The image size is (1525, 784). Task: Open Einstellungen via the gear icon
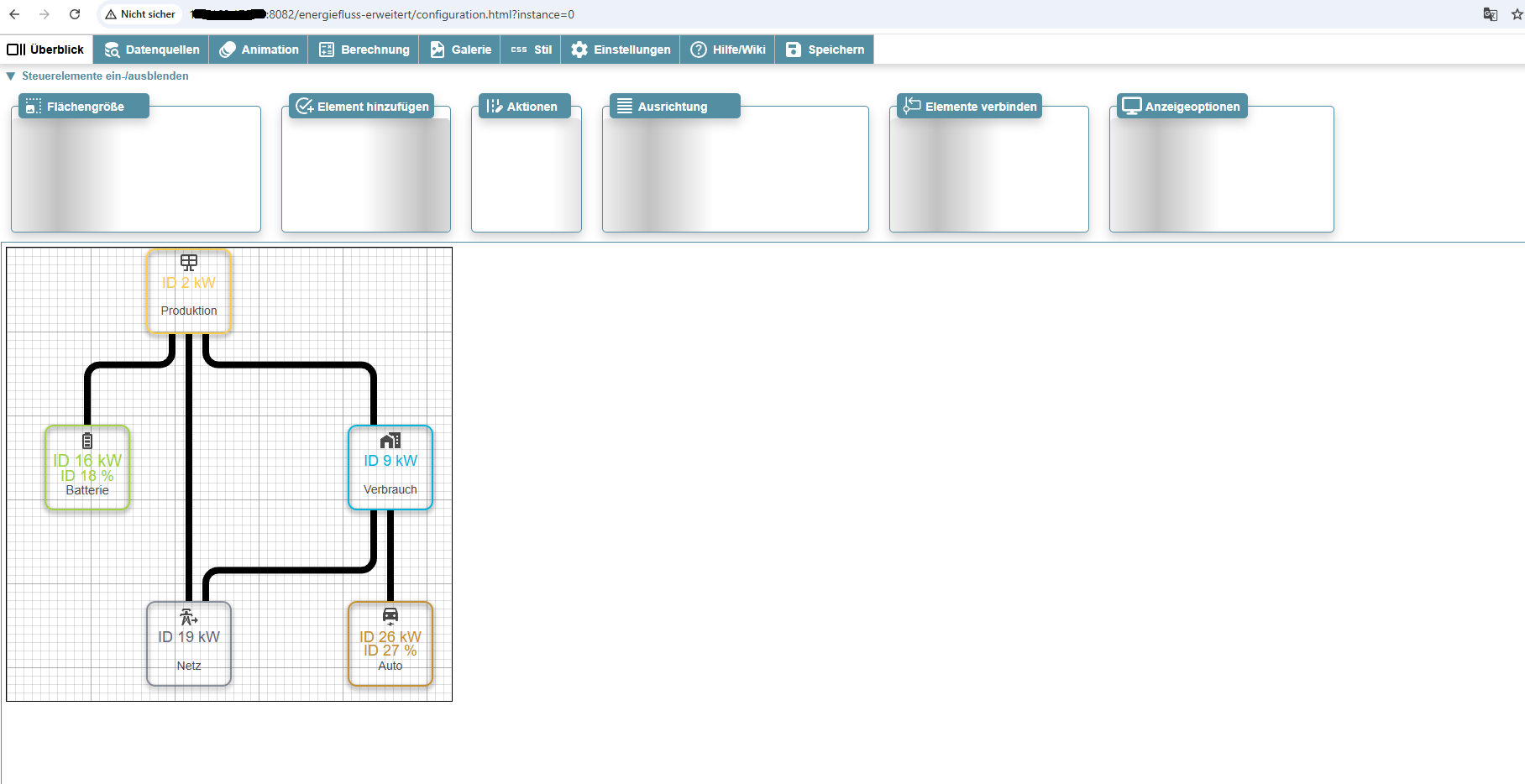point(579,50)
